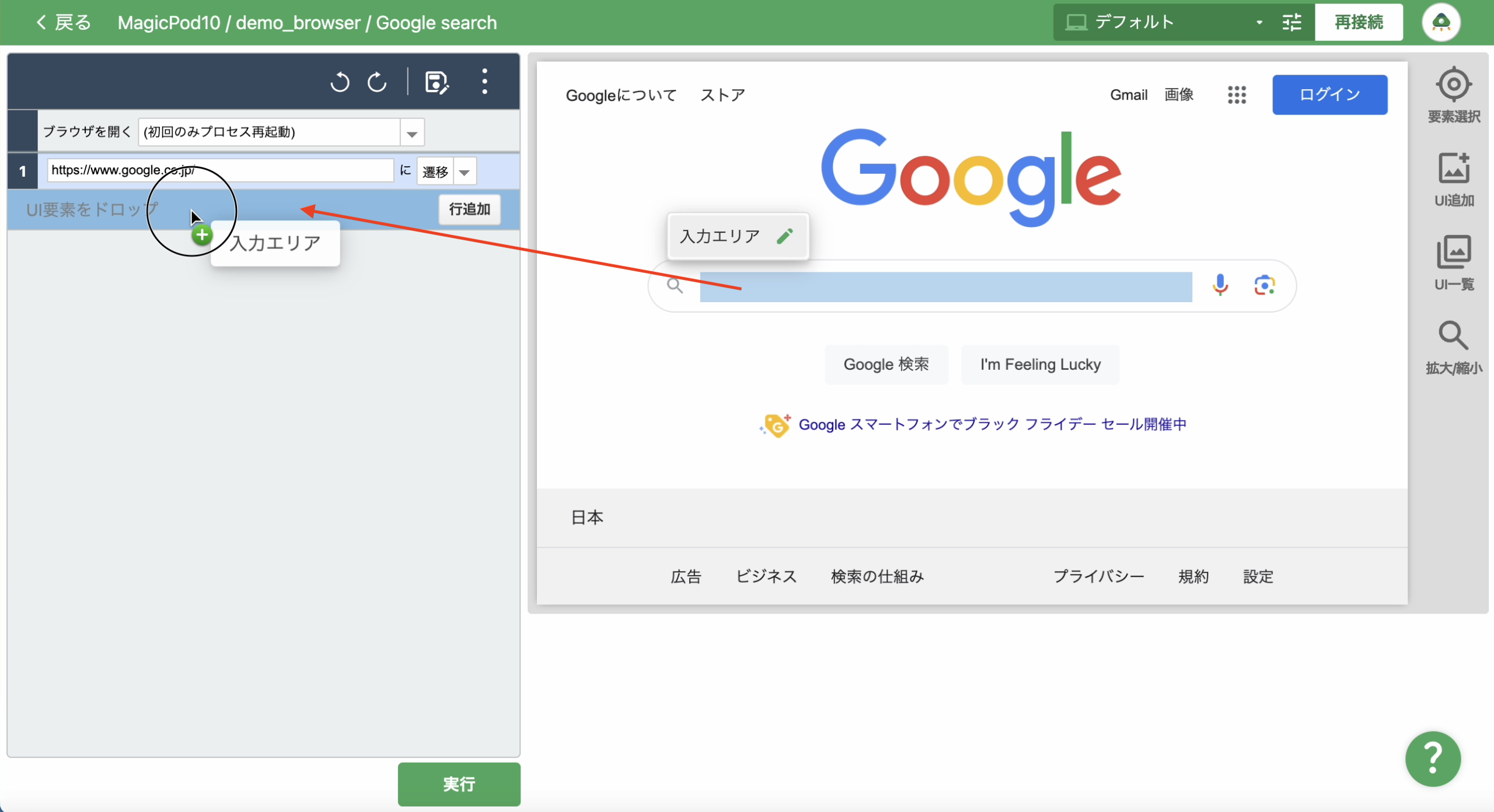This screenshot has width=1494, height=812.
Task: Click the Google apps grid icon
Action: tap(1237, 94)
